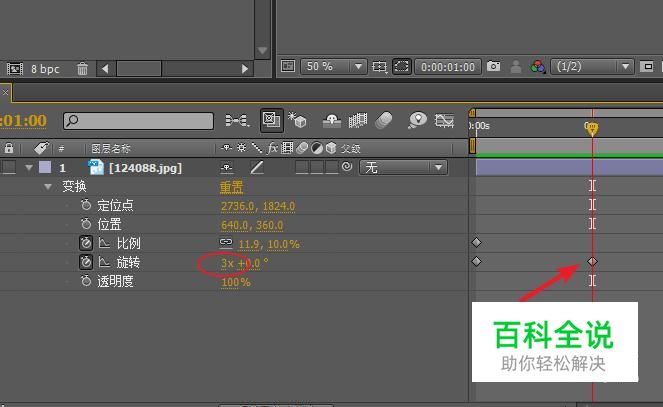Toggle the 旋转 stopwatch
The width and height of the screenshot is (663, 407).
[86, 262]
